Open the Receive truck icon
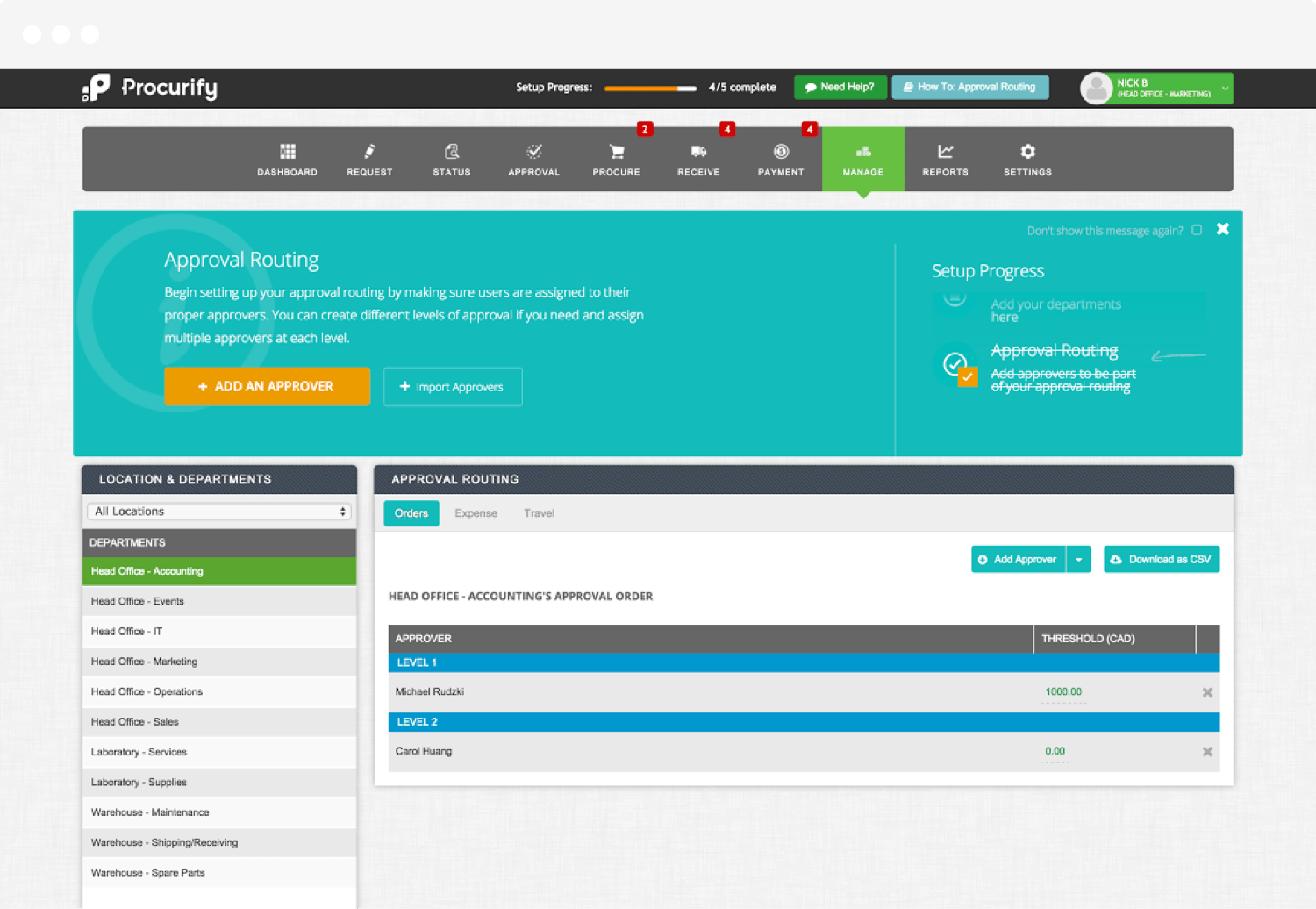 (698, 152)
